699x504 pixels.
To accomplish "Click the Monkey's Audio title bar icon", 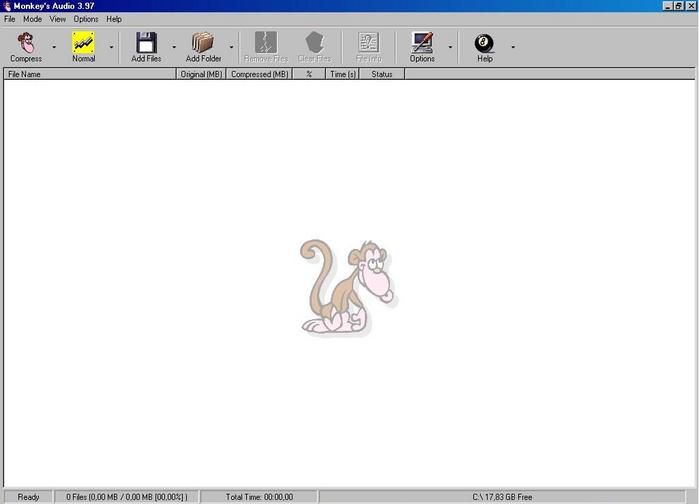I will click(x=6, y=6).
